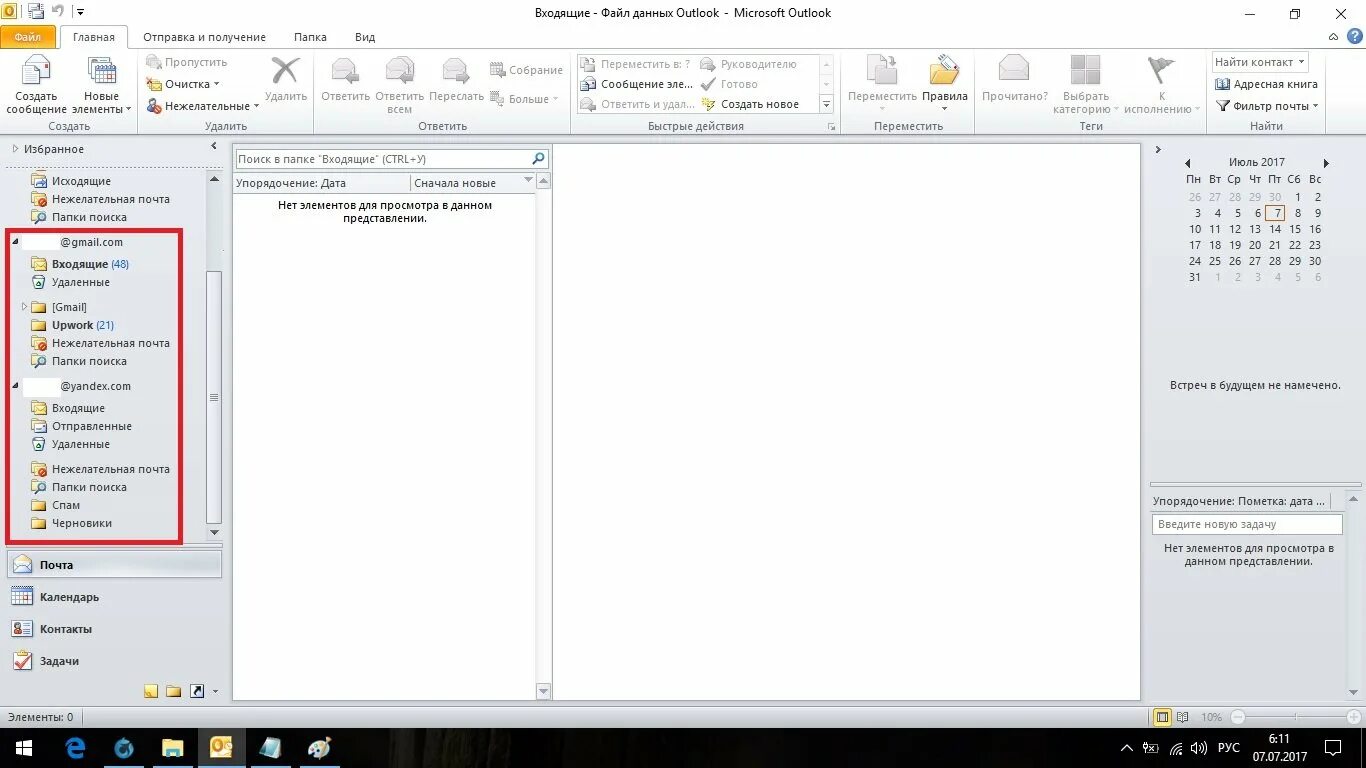Click the new task input field

[x=1247, y=524]
